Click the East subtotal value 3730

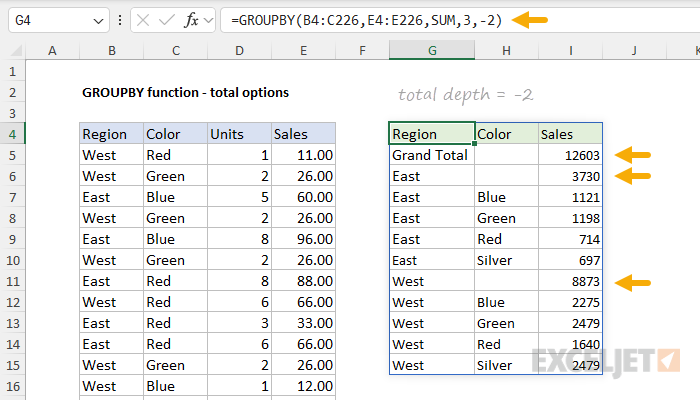[x=571, y=176]
